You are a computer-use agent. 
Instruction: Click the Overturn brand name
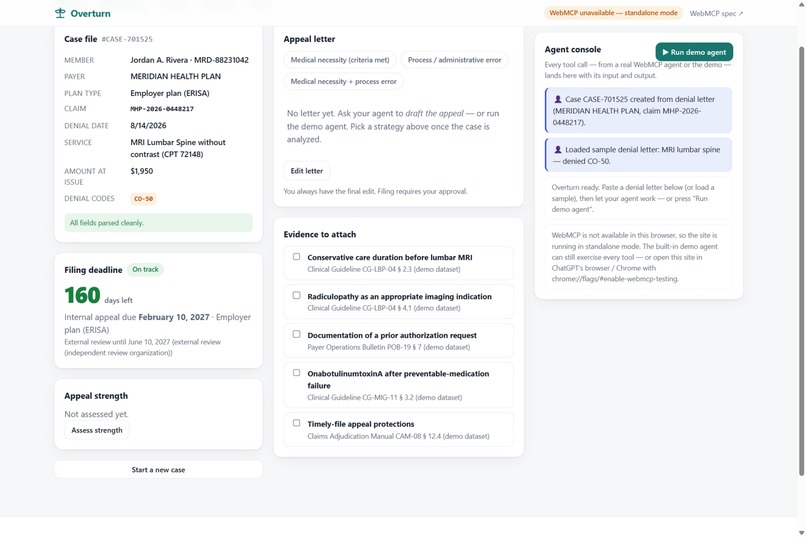(x=90, y=13)
